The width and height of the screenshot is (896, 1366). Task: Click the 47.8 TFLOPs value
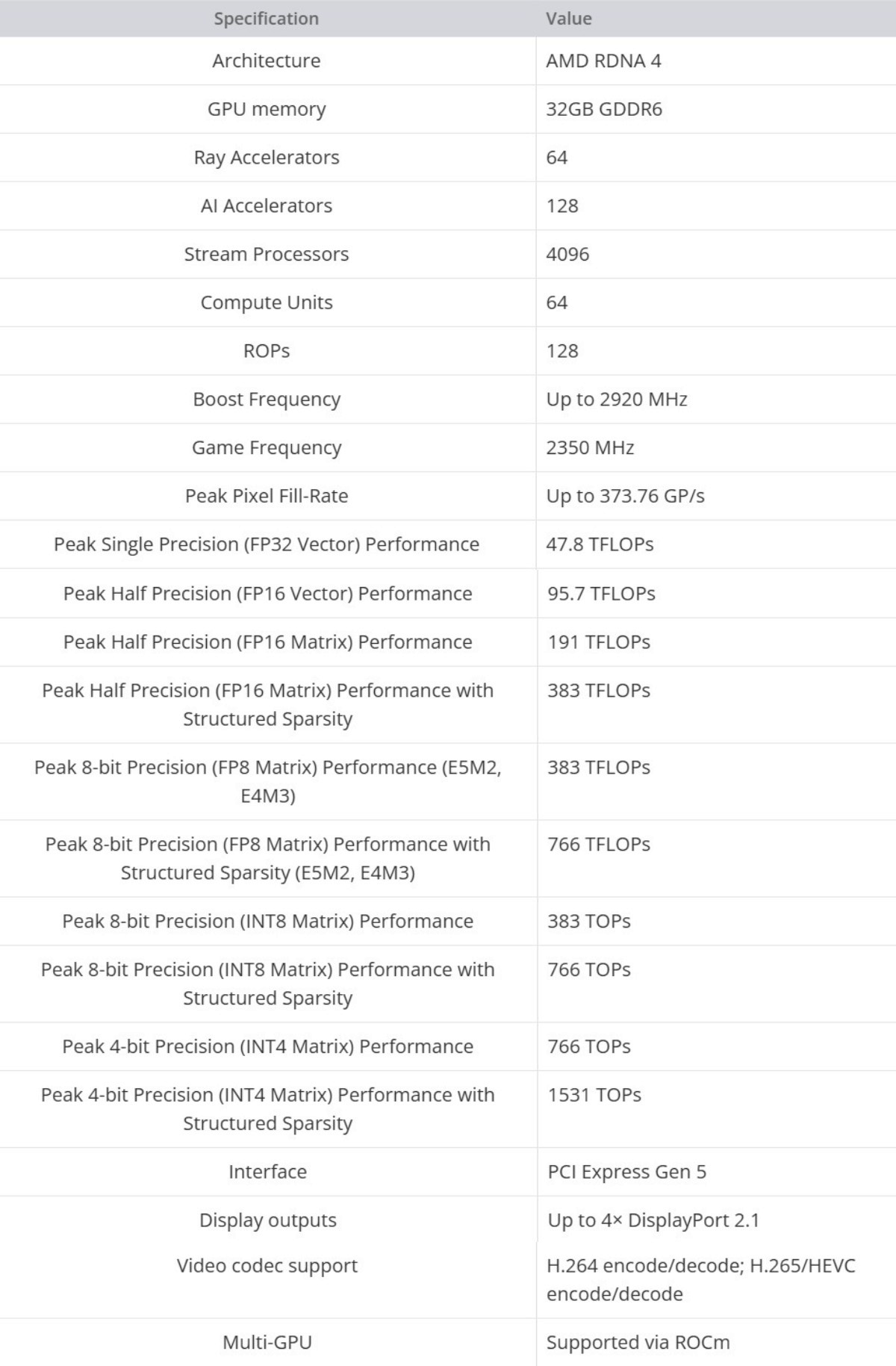click(x=600, y=544)
